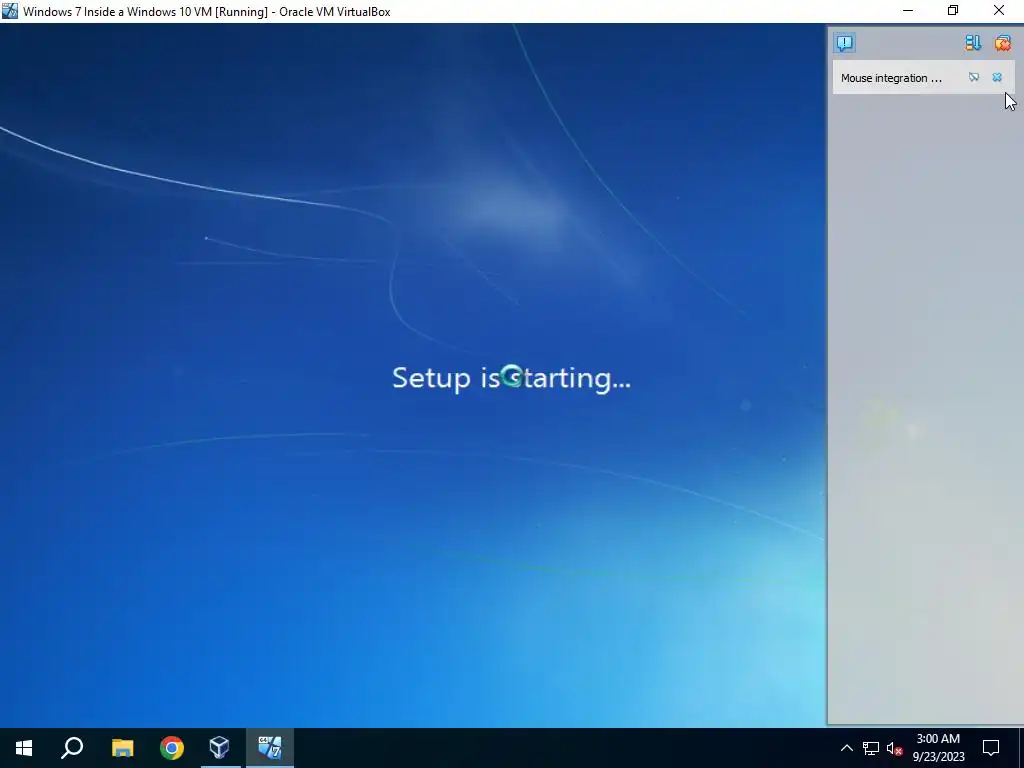Click the VirtualBox window title icon
This screenshot has height=768, width=1024.
click(10, 11)
